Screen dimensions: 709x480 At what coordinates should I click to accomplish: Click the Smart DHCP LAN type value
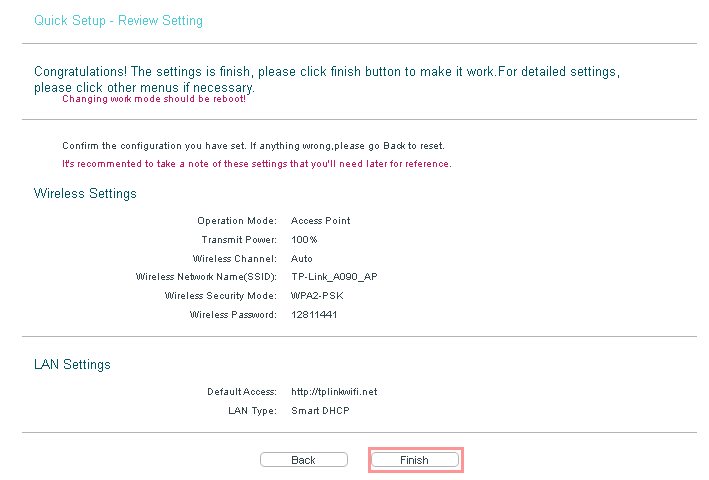pyautogui.click(x=320, y=411)
